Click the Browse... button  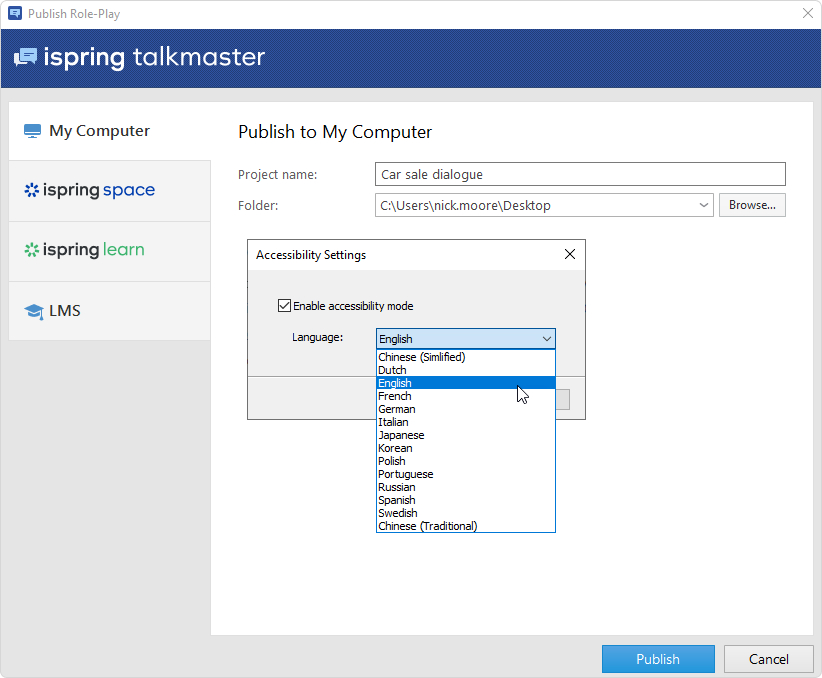pos(752,205)
